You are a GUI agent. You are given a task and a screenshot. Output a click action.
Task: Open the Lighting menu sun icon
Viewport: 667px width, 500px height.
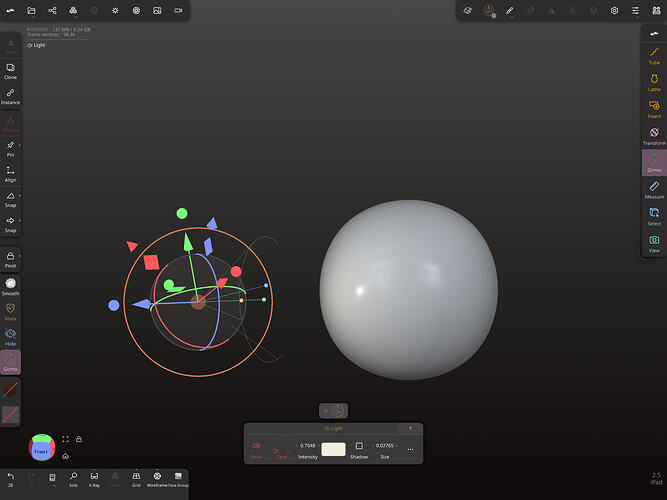(115, 11)
